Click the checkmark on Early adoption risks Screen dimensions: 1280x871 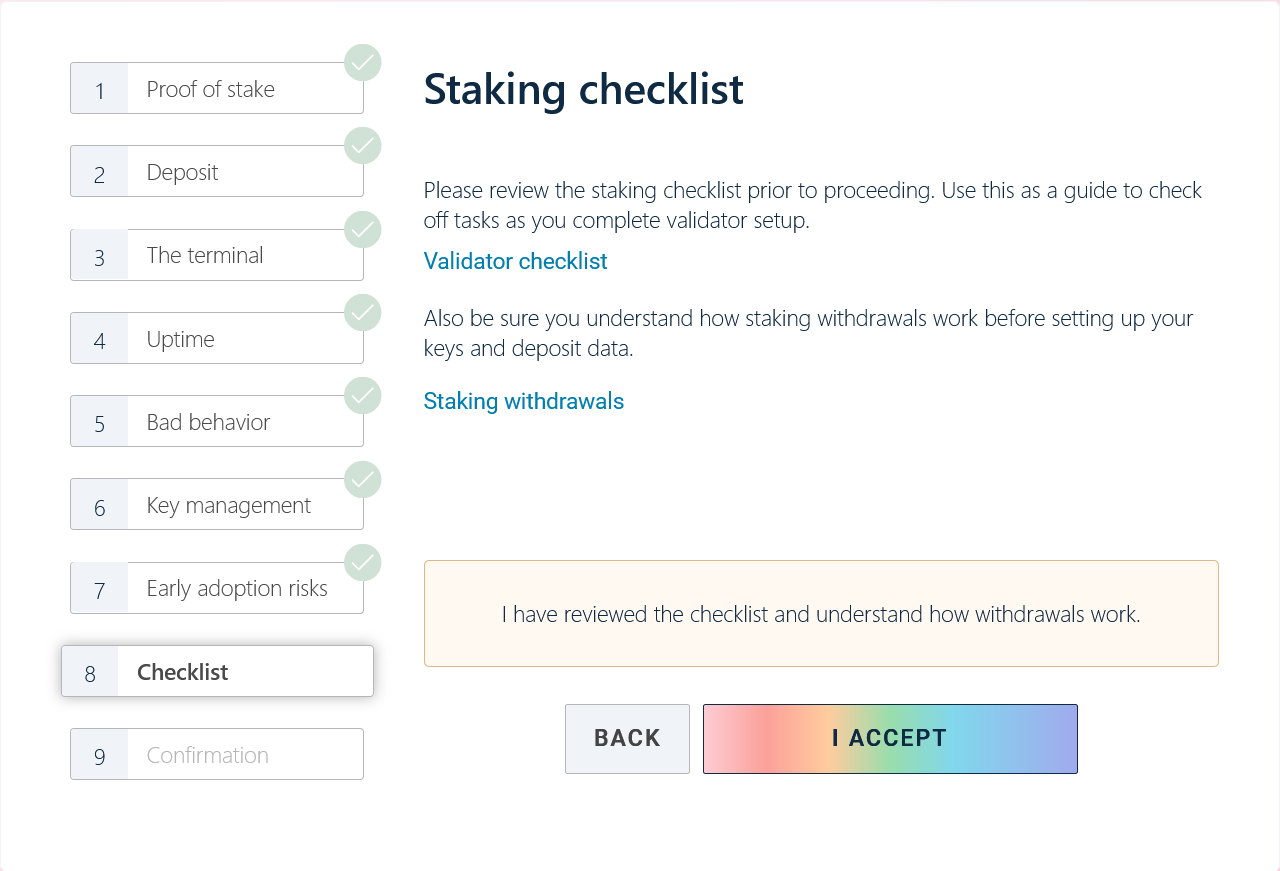(x=363, y=563)
